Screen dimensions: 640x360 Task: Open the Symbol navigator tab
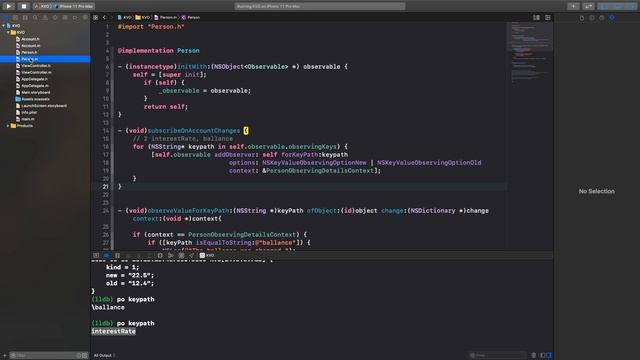[25, 18]
